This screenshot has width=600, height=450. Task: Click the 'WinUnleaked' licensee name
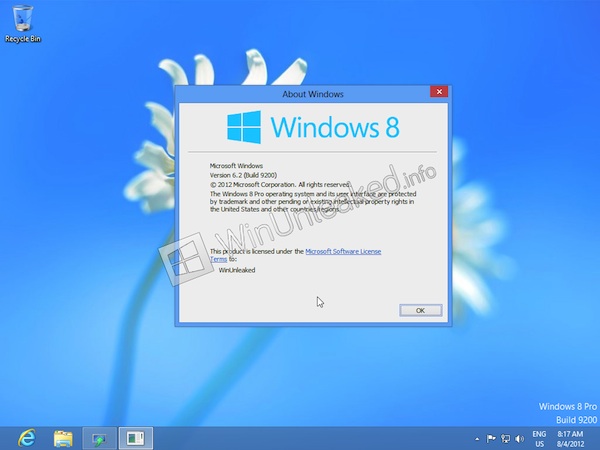[237, 270]
